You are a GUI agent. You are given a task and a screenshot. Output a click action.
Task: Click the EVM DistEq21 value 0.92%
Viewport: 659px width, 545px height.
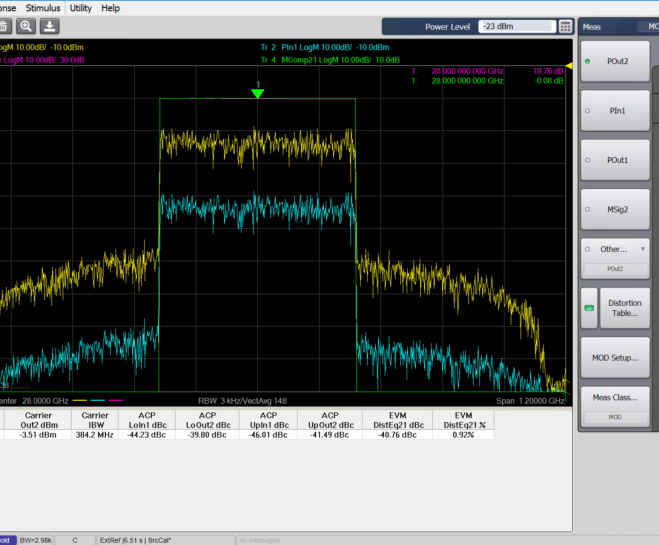click(x=463, y=435)
